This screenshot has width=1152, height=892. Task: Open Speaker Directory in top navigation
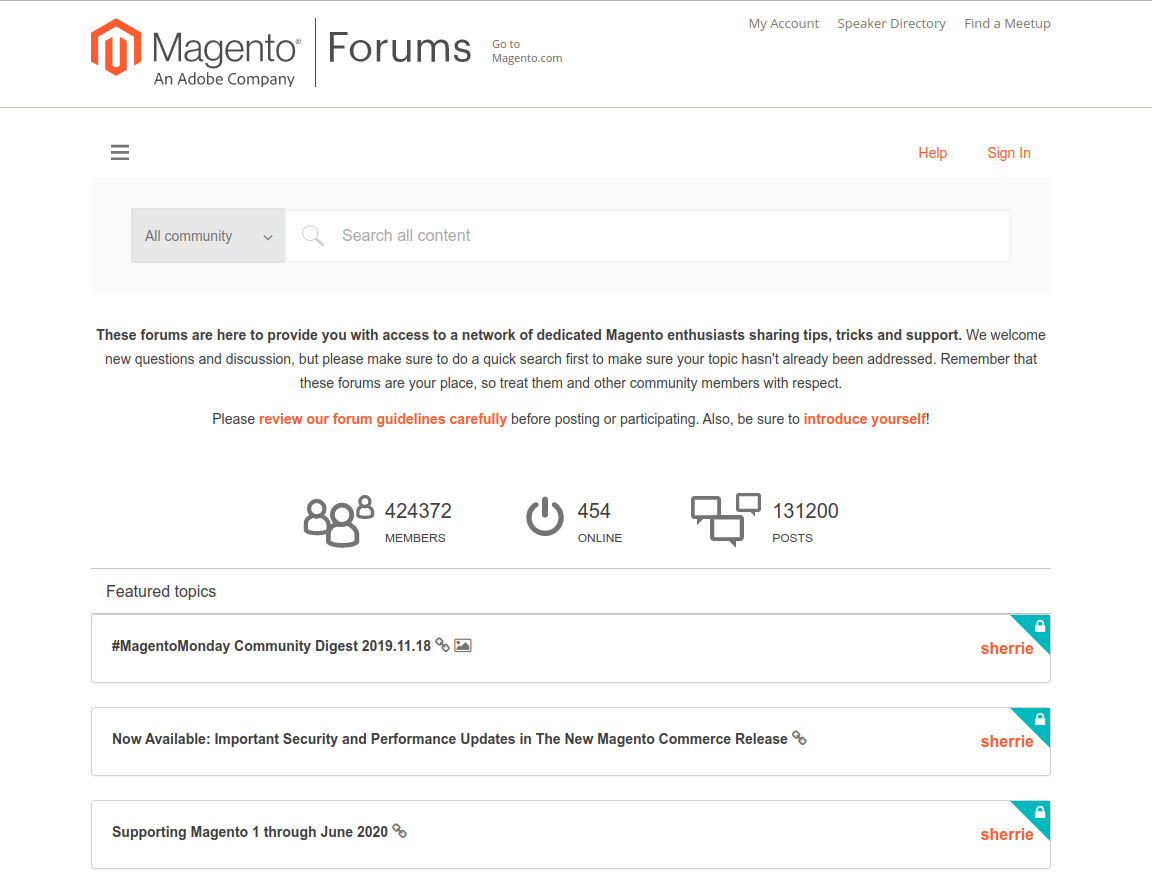click(x=891, y=24)
